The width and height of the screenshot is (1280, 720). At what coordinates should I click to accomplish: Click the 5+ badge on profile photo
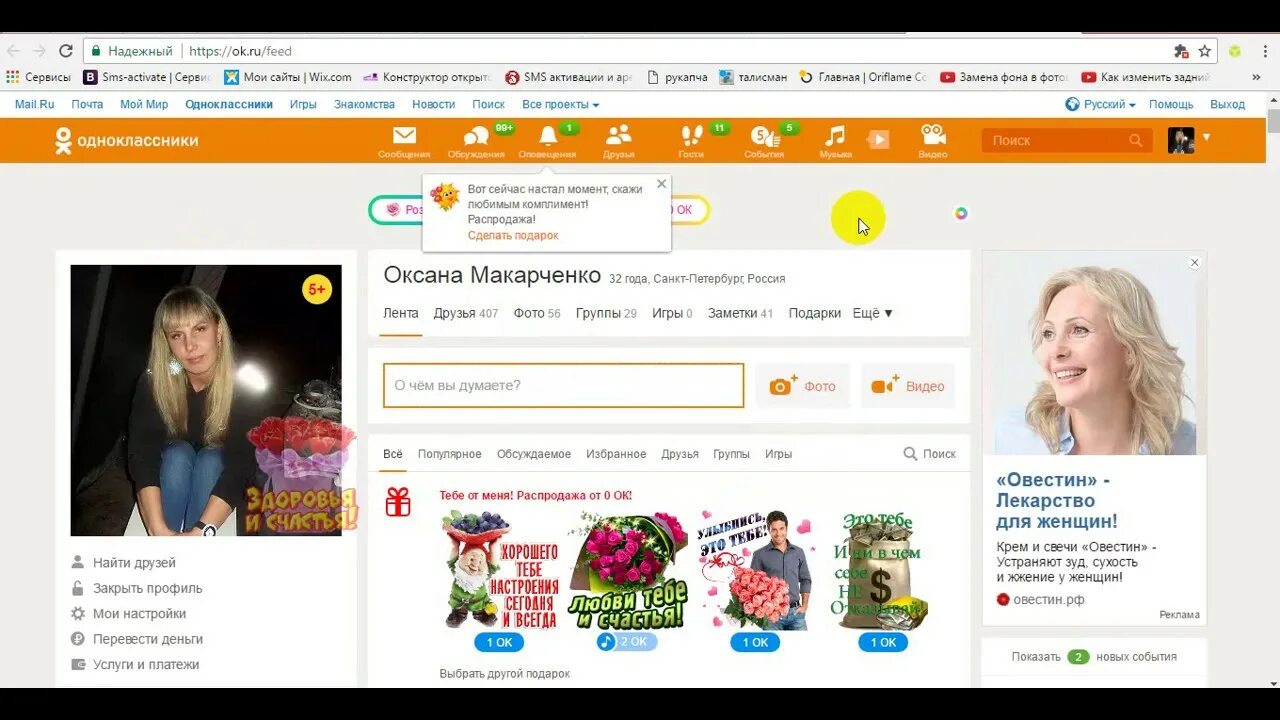click(317, 290)
